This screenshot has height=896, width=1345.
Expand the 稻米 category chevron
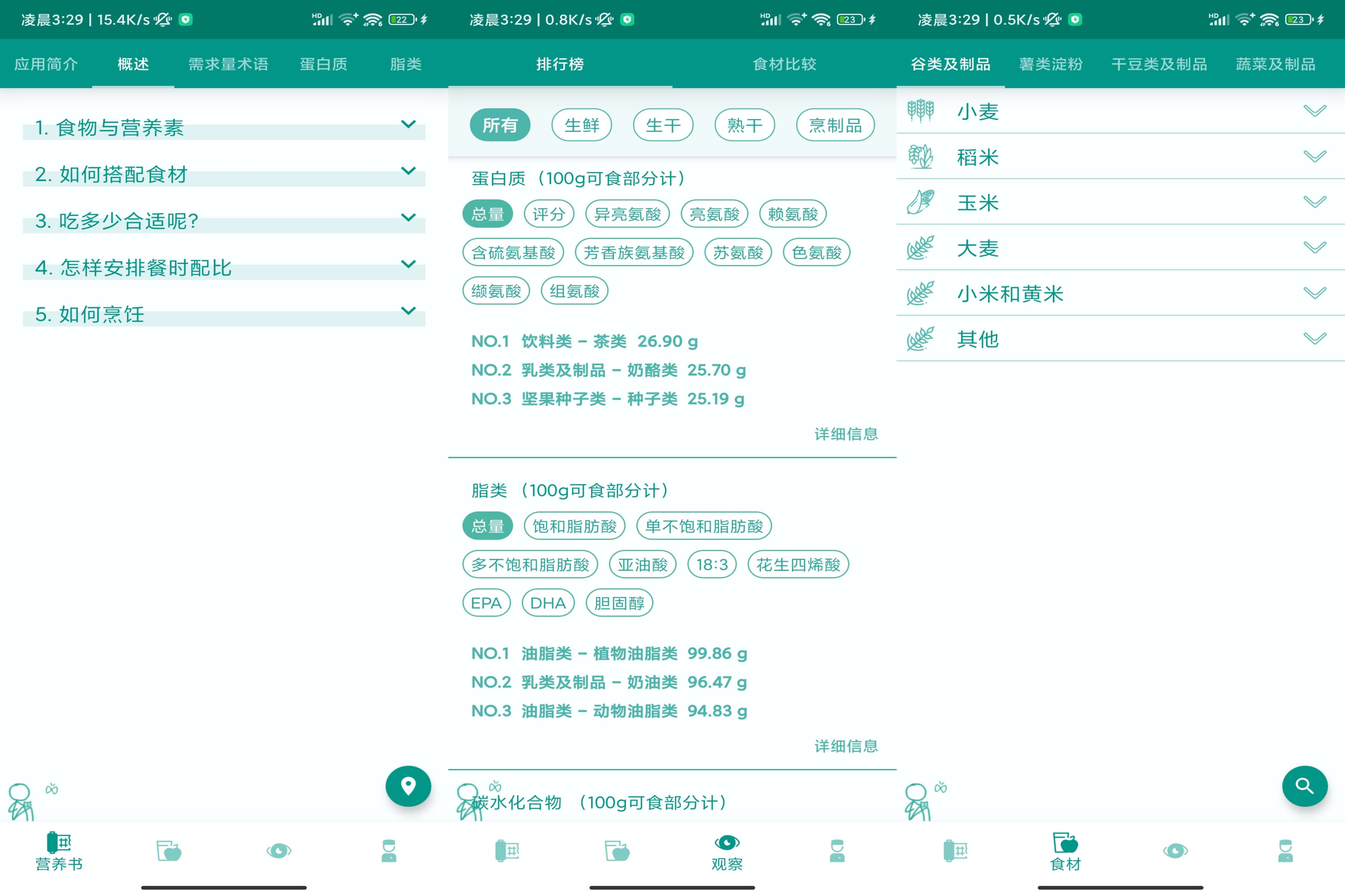point(1315,156)
